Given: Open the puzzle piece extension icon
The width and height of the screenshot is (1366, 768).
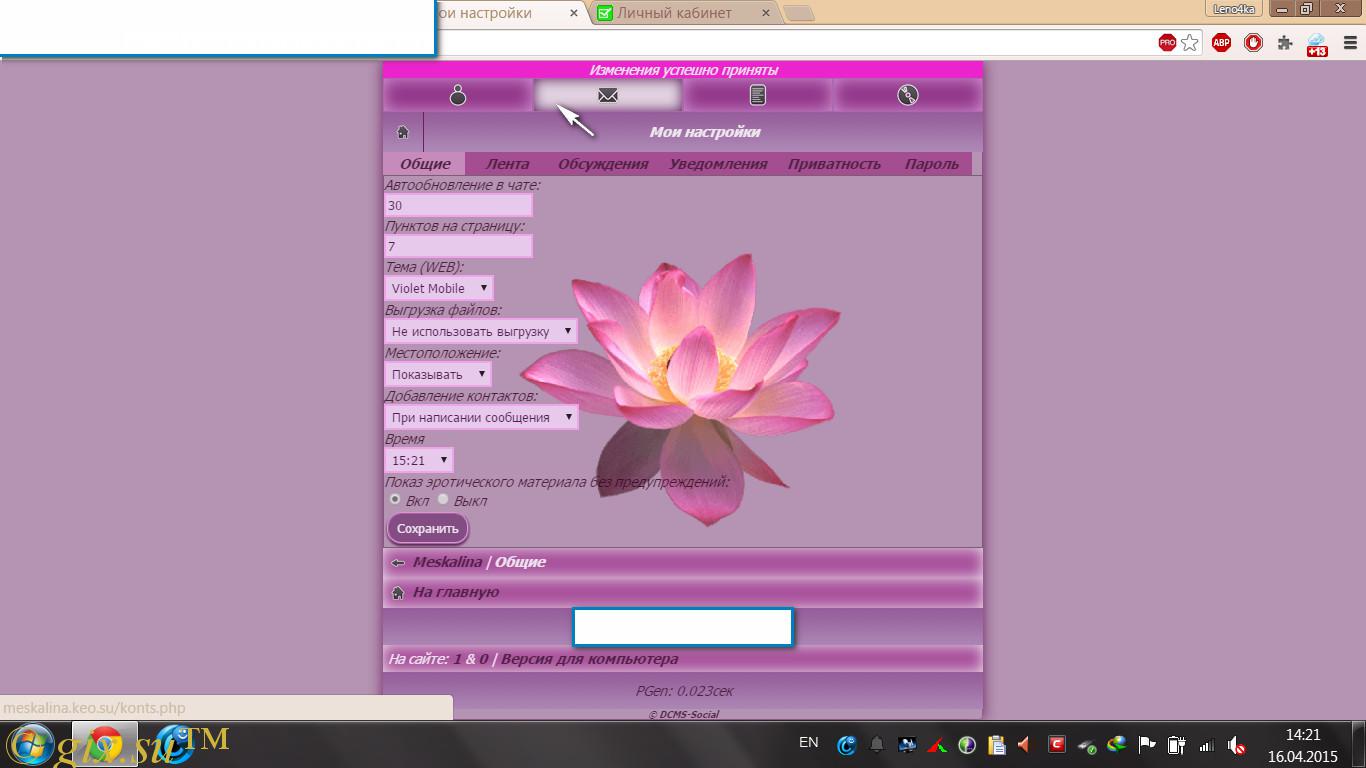Looking at the screenshot, I should (1285, 43).
